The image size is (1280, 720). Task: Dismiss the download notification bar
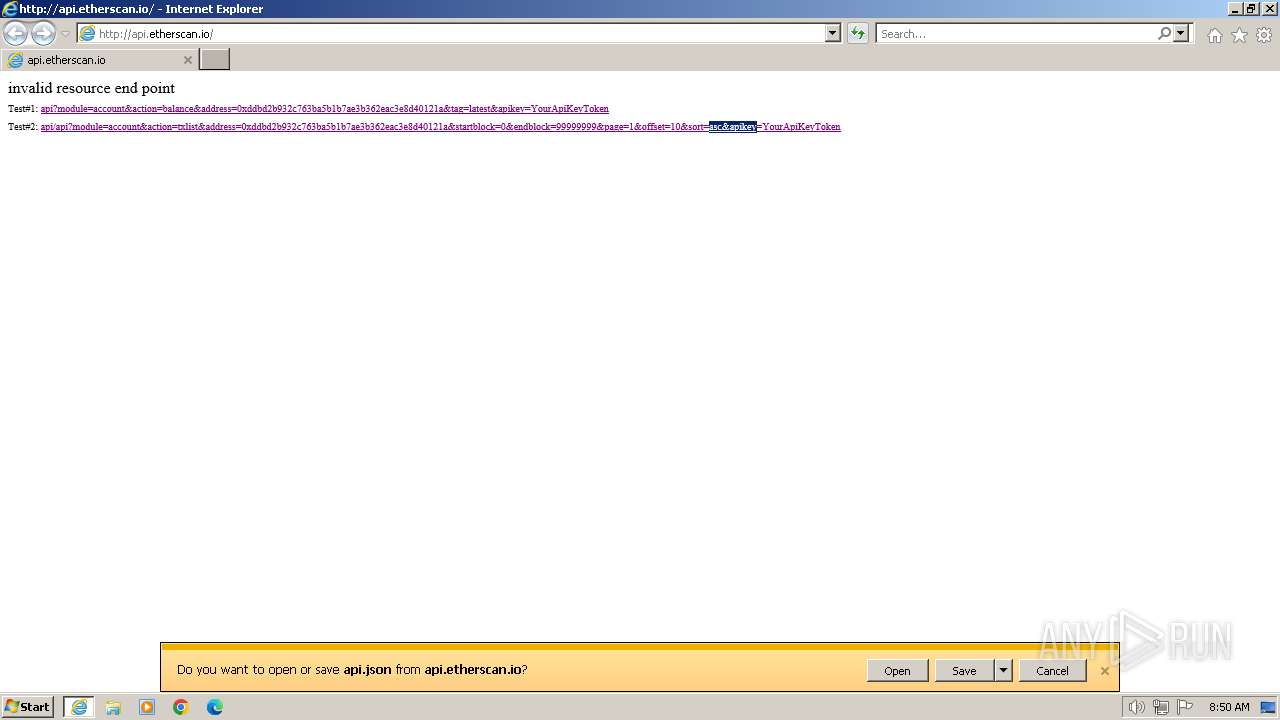1104,671
